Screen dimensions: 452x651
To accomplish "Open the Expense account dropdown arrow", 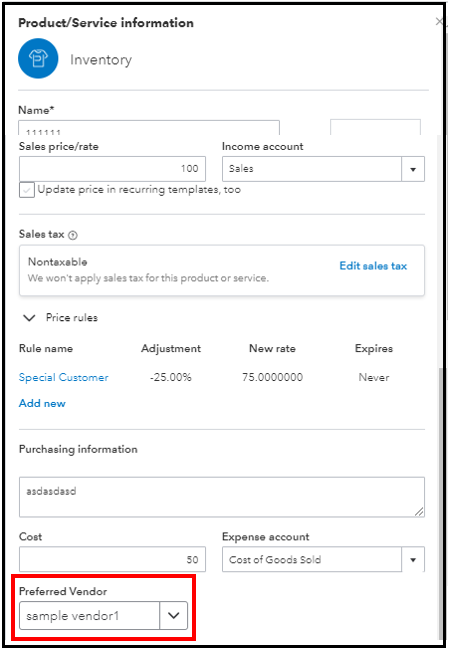I will pos(413,559).
